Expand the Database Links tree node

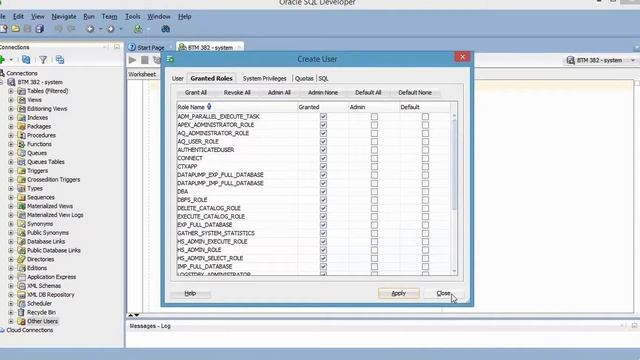tap(11, 242)
